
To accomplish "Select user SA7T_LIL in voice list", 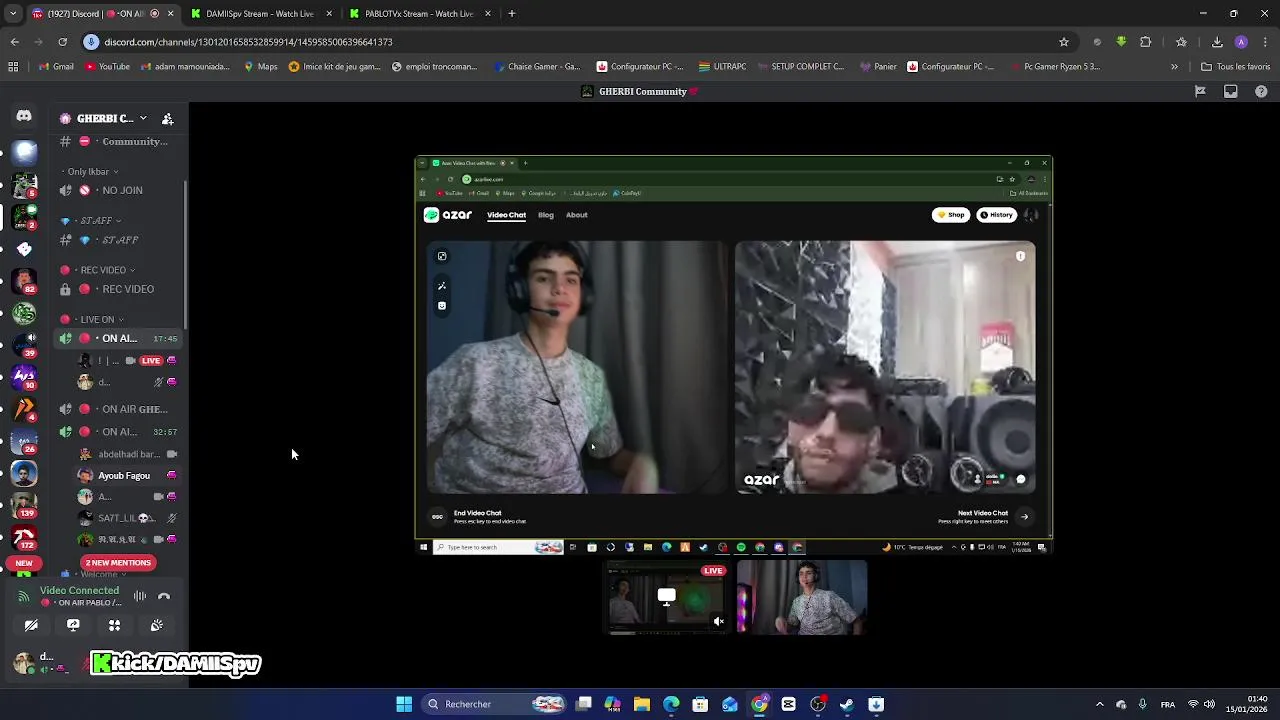I will pos(128,518).
